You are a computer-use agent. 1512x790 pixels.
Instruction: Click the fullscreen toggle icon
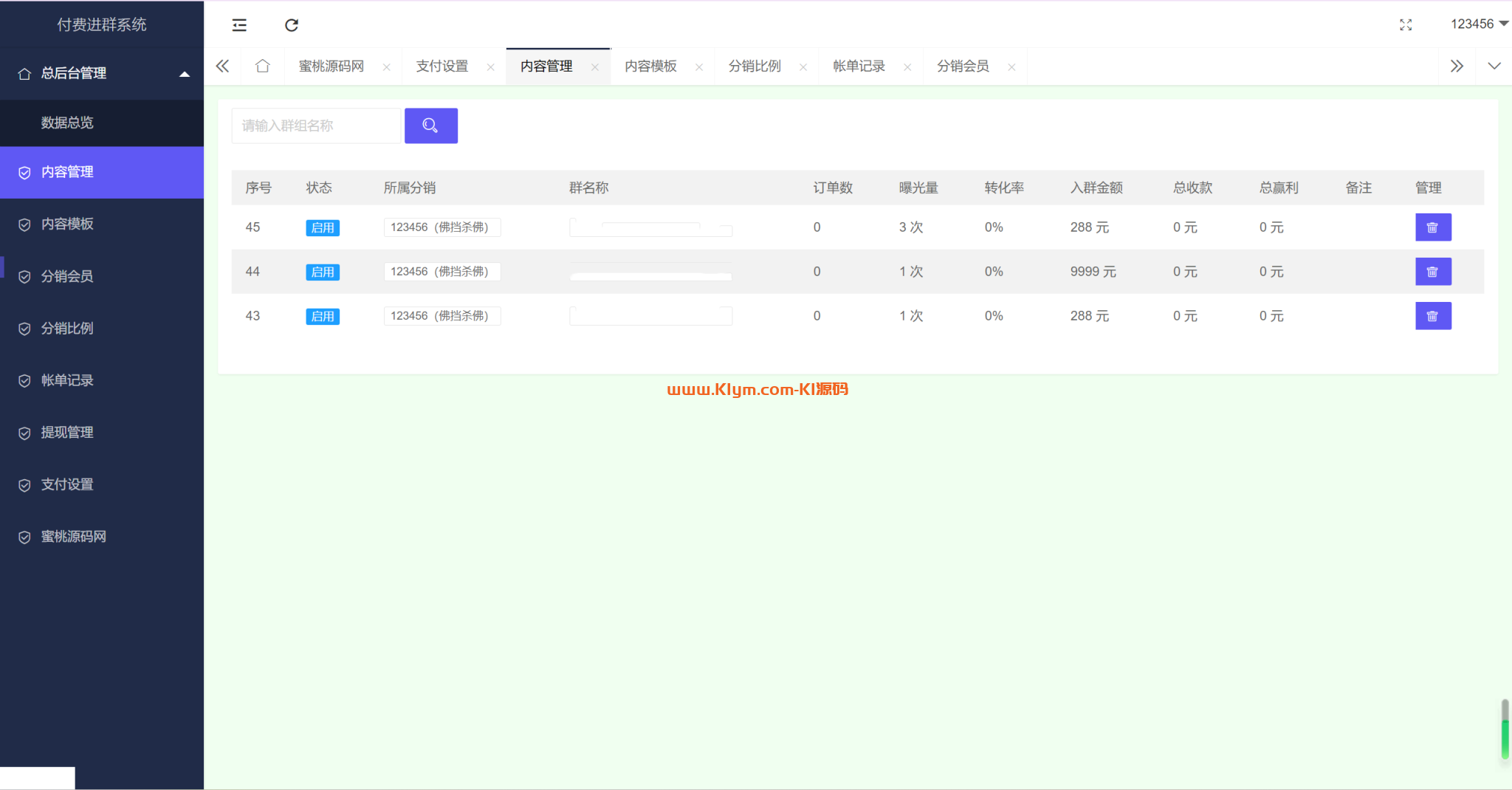click(1406, 25)
